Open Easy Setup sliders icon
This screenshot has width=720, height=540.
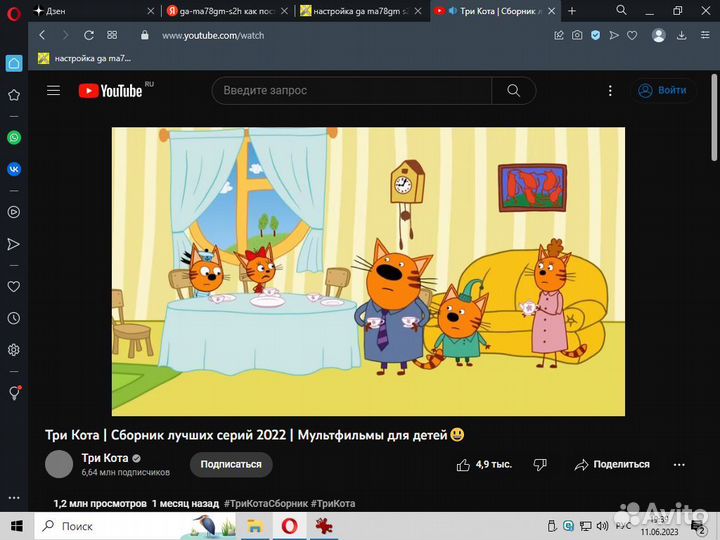point(705,35)
